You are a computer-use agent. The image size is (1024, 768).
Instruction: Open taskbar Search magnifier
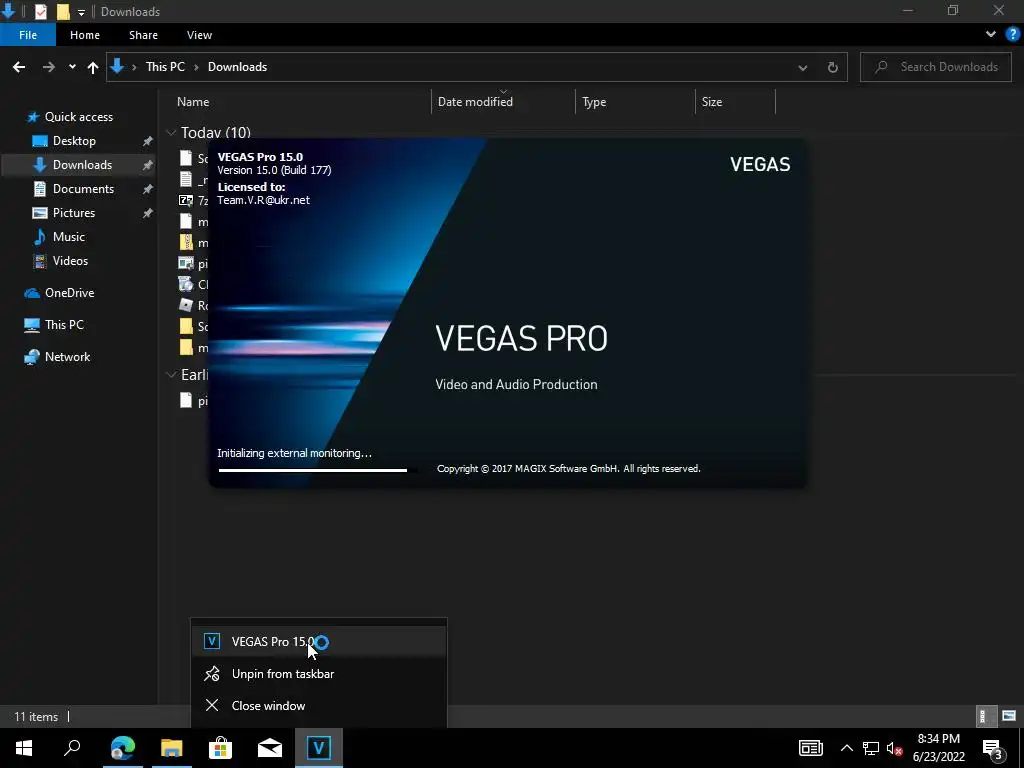(x=72, y=748)
